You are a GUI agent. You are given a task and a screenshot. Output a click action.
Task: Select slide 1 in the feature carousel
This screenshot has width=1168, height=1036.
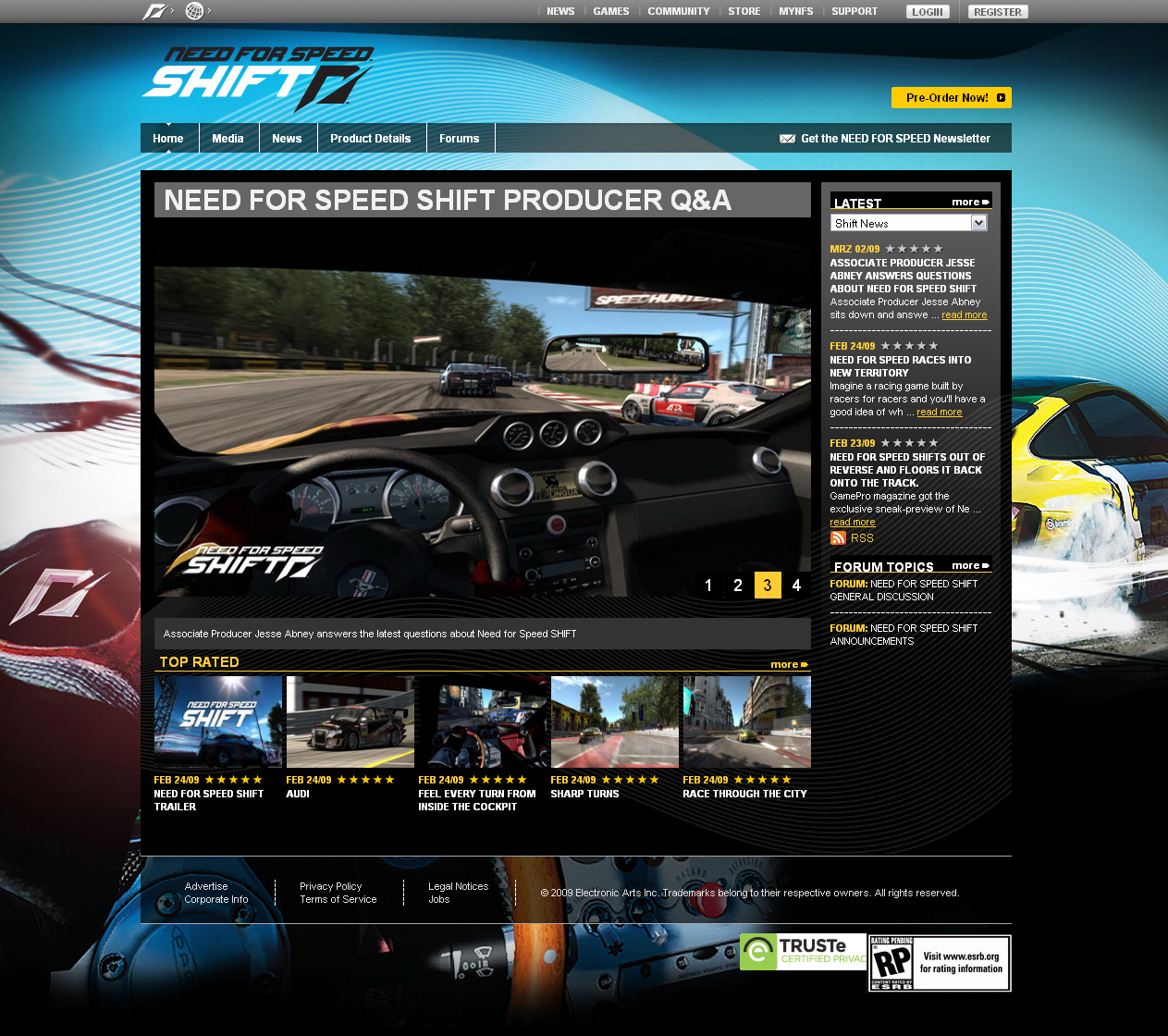pos(708,586)
